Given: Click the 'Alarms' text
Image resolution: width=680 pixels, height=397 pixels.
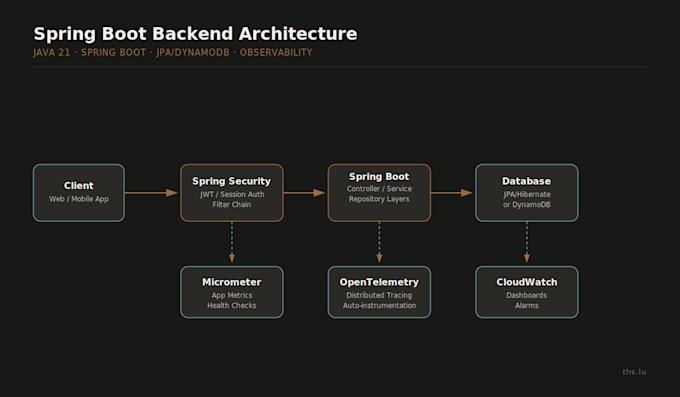Looking at the screenshot, I should (526, 305).
